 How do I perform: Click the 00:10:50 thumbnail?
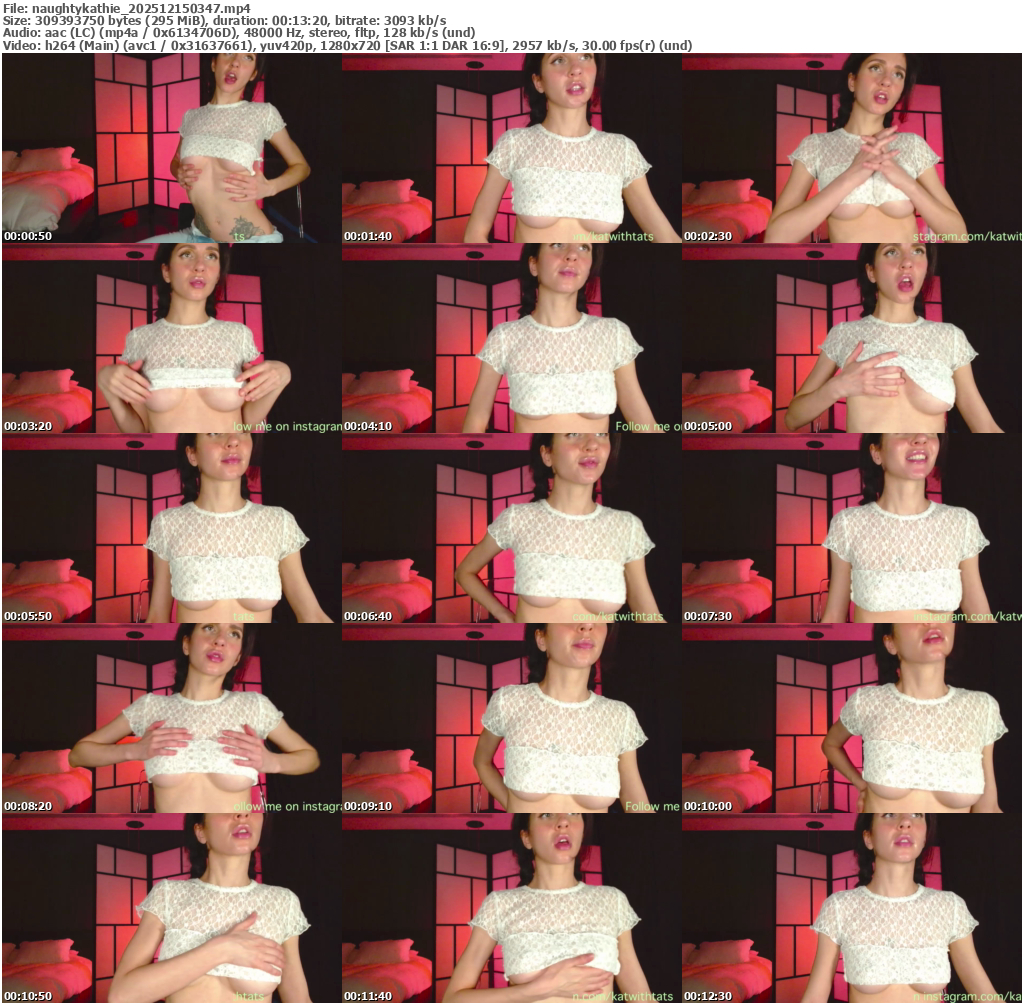click(172, 908)
